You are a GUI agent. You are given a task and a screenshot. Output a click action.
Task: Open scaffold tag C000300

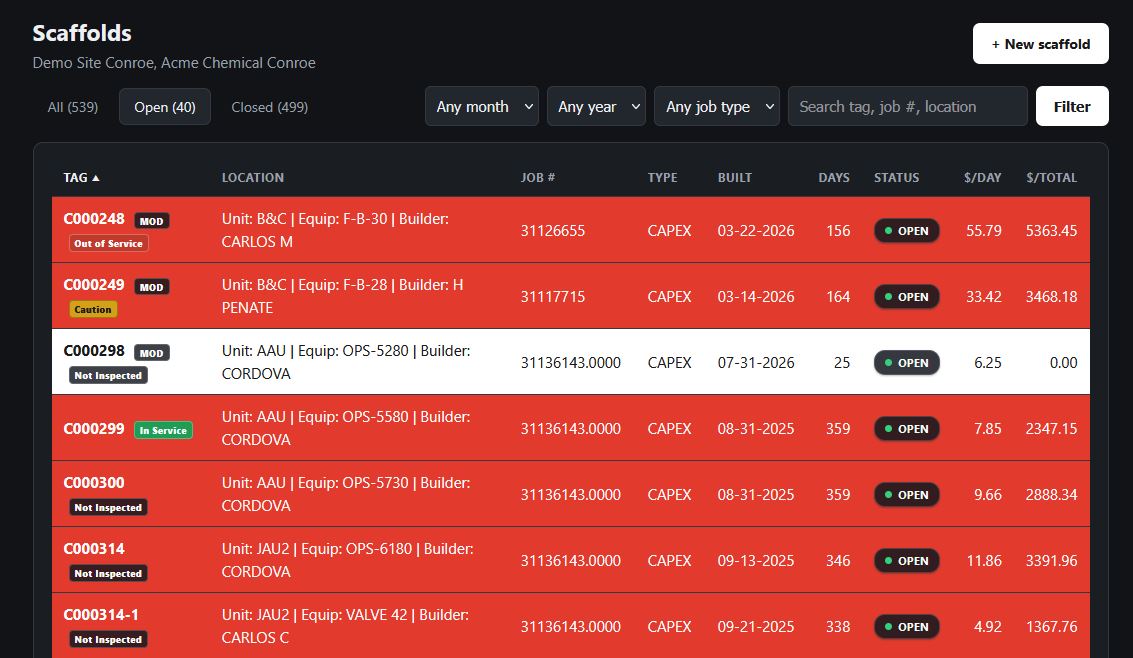click(94, 482)
